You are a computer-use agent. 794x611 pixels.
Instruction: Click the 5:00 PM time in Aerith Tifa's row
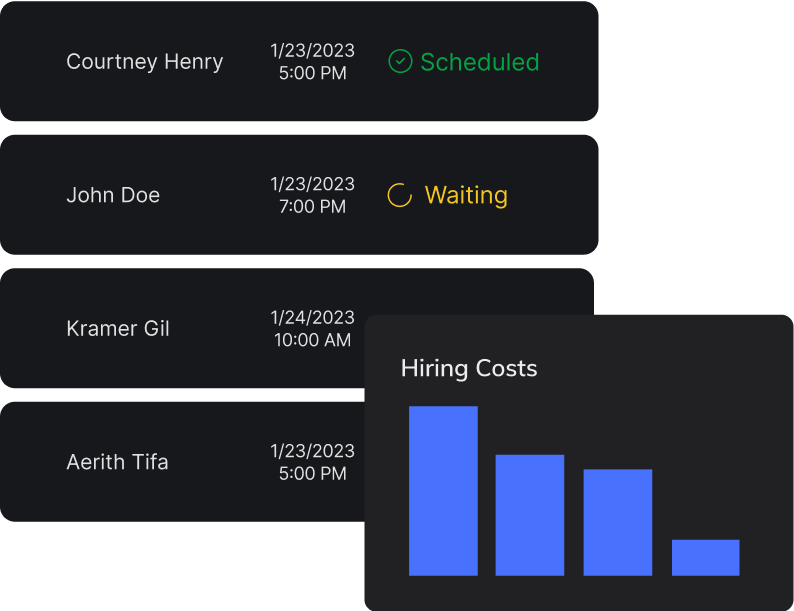[x=312, y=473]
